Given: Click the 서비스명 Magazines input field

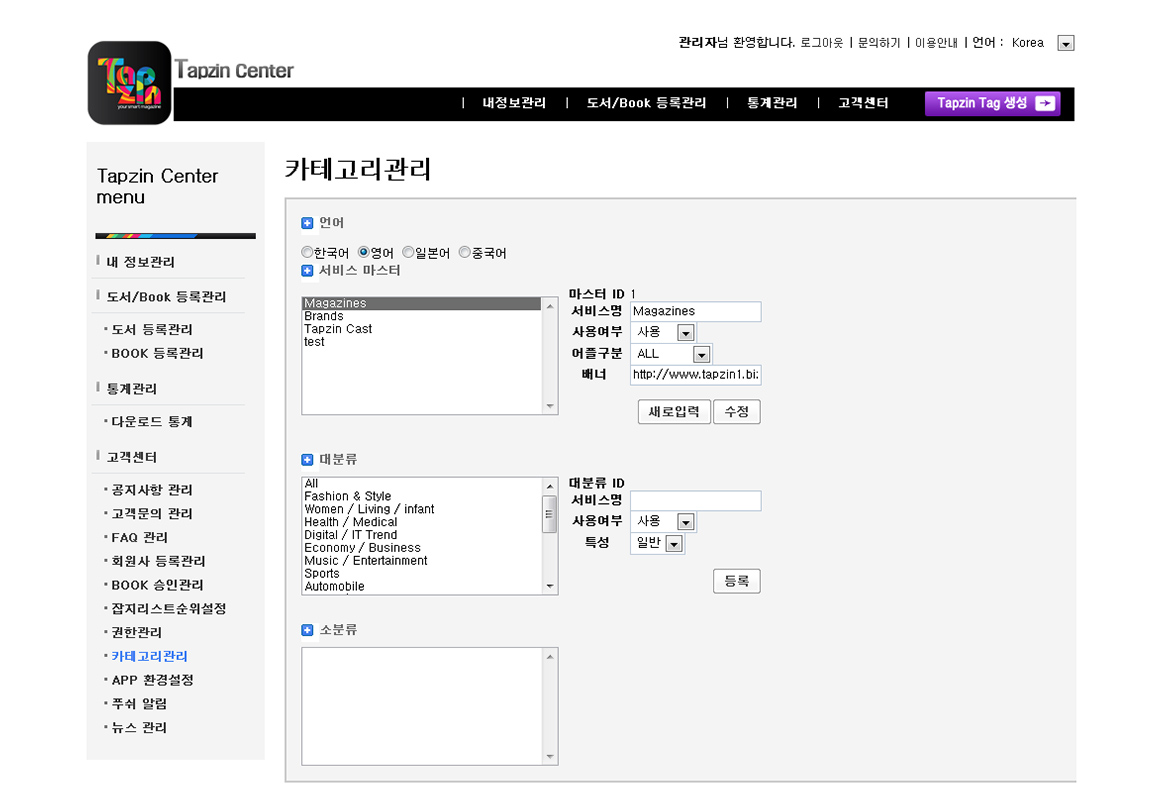Looking at the screenshot, I should click(696, 312).
